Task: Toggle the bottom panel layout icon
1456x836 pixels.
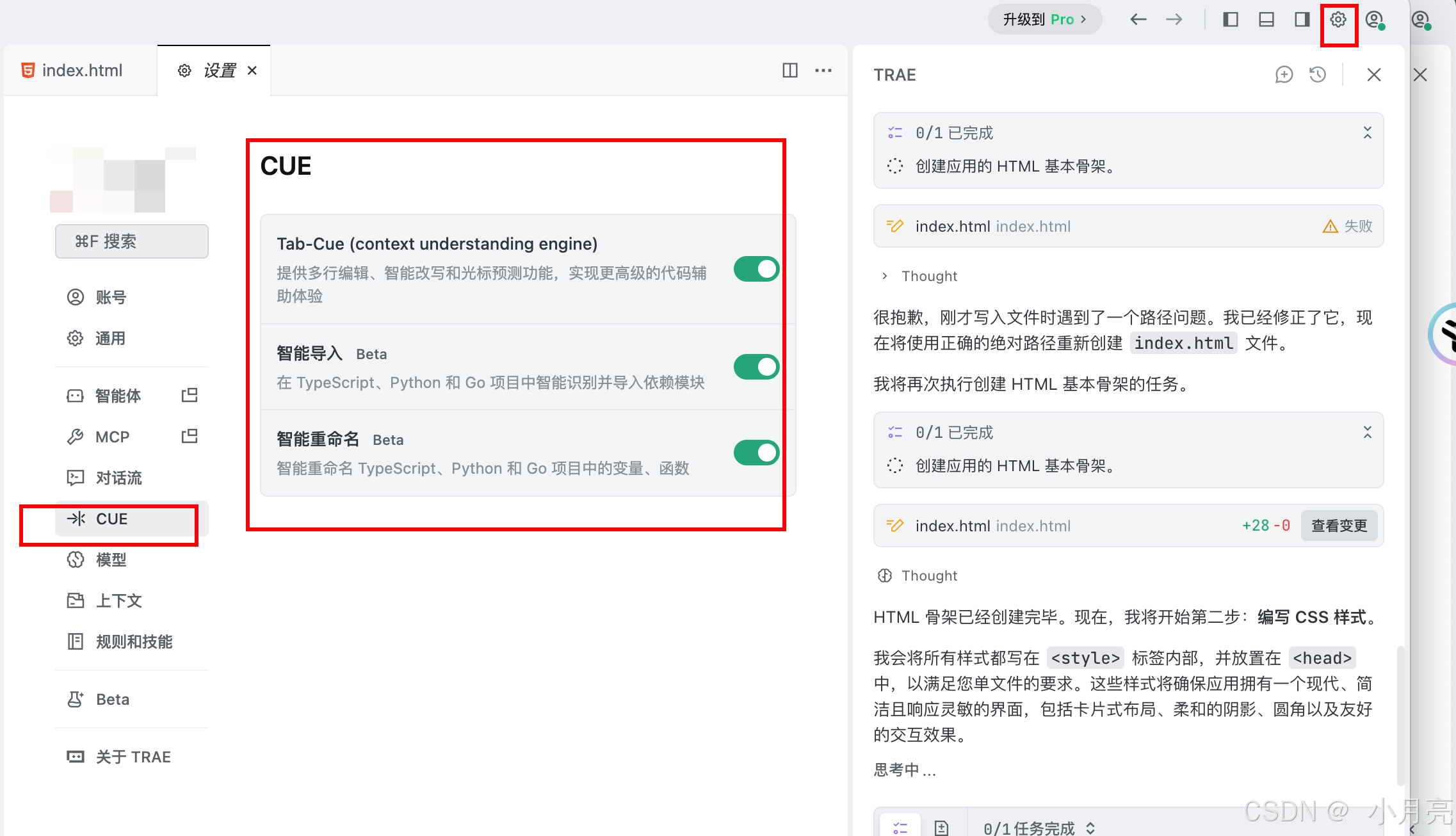Action: [x=1266, y=20]
